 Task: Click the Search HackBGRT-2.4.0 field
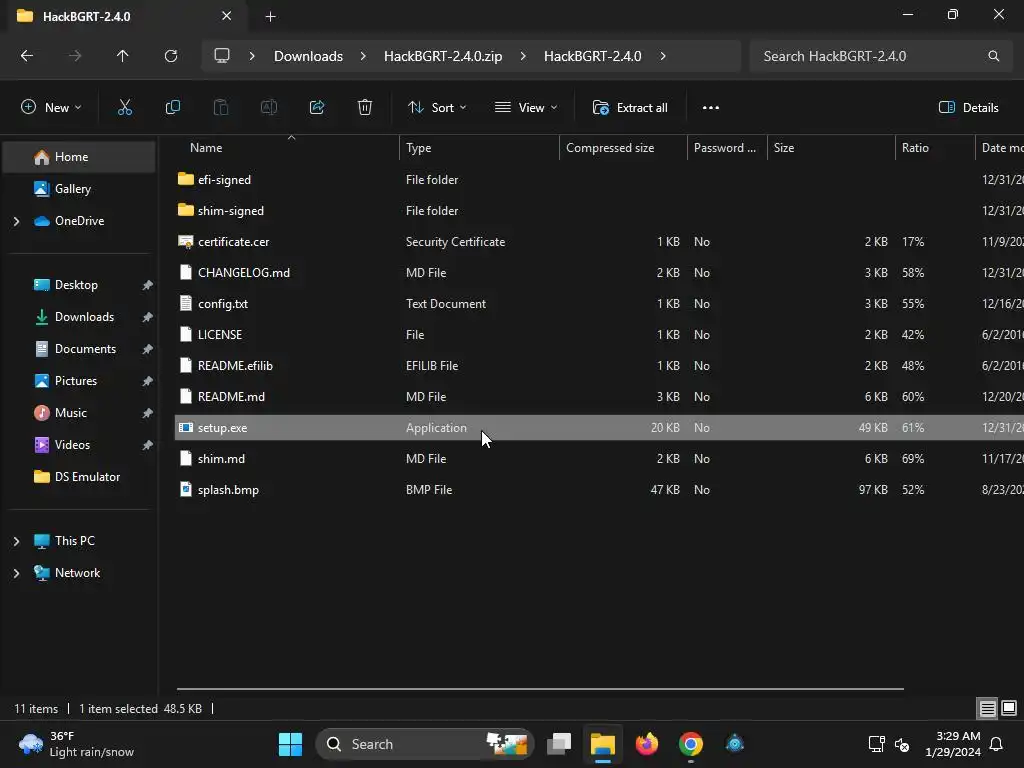click(882, 56)
